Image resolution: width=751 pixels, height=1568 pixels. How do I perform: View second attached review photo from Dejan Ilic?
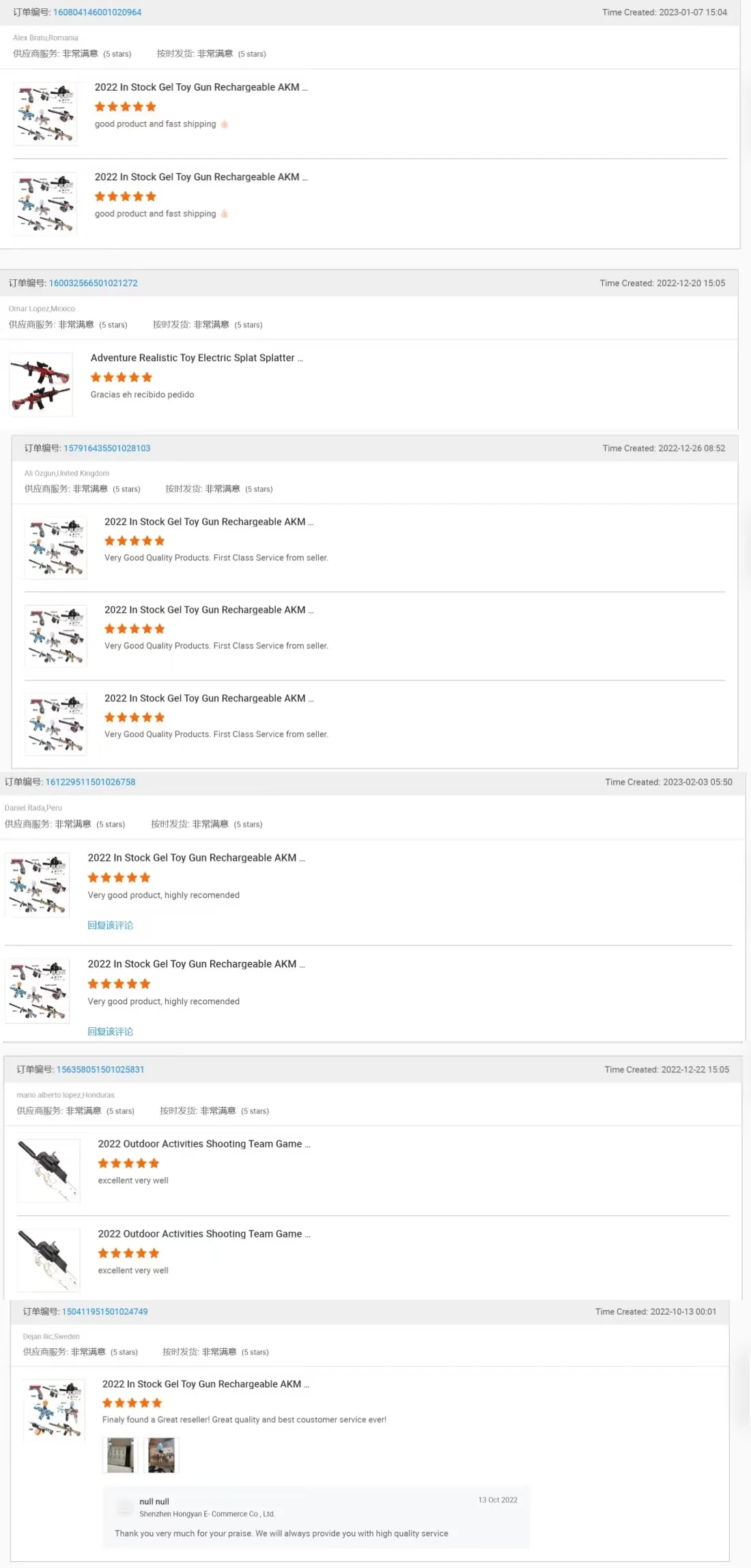coord(161,1455)
